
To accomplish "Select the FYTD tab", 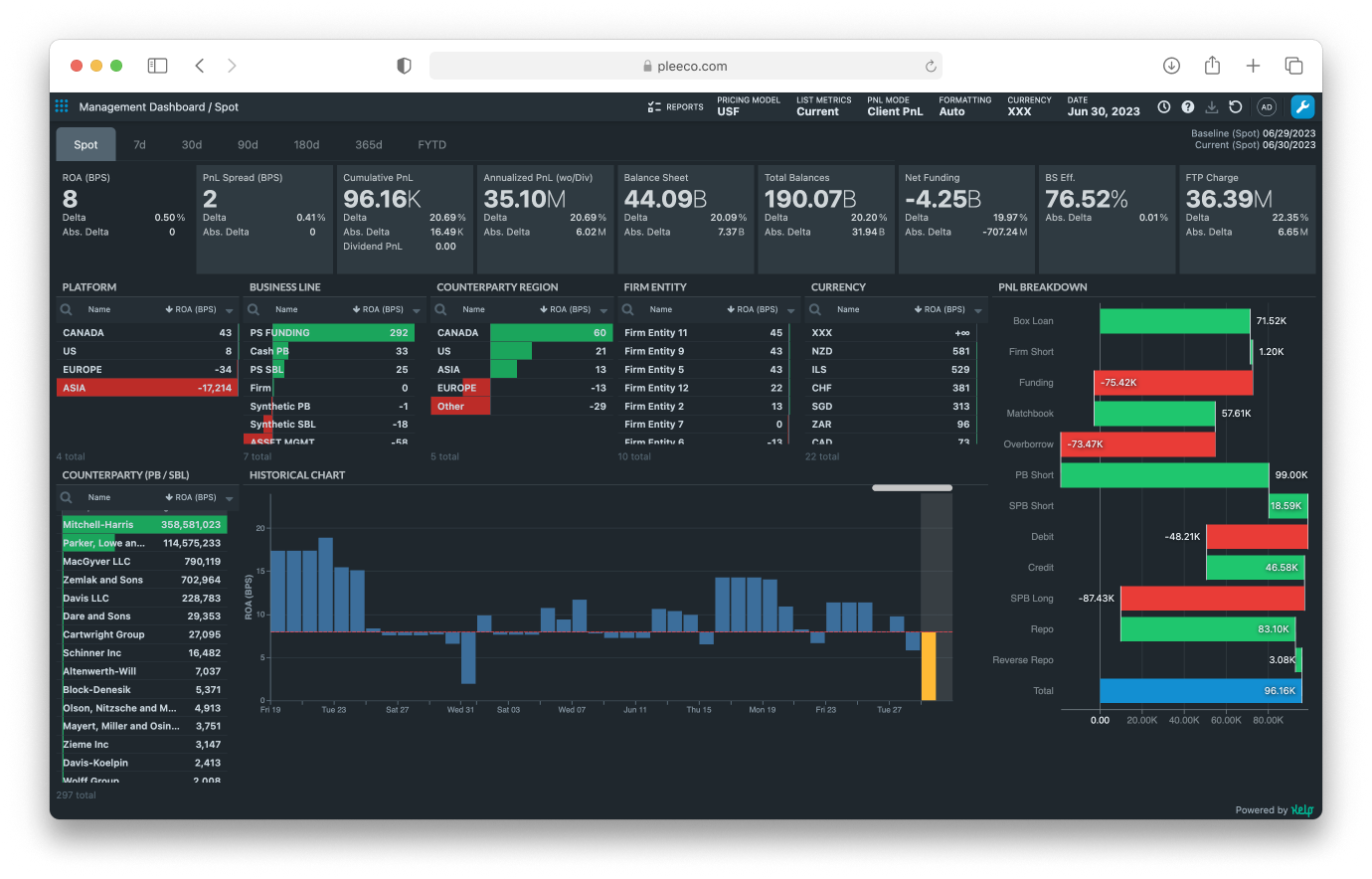I will tap(431, 144).
